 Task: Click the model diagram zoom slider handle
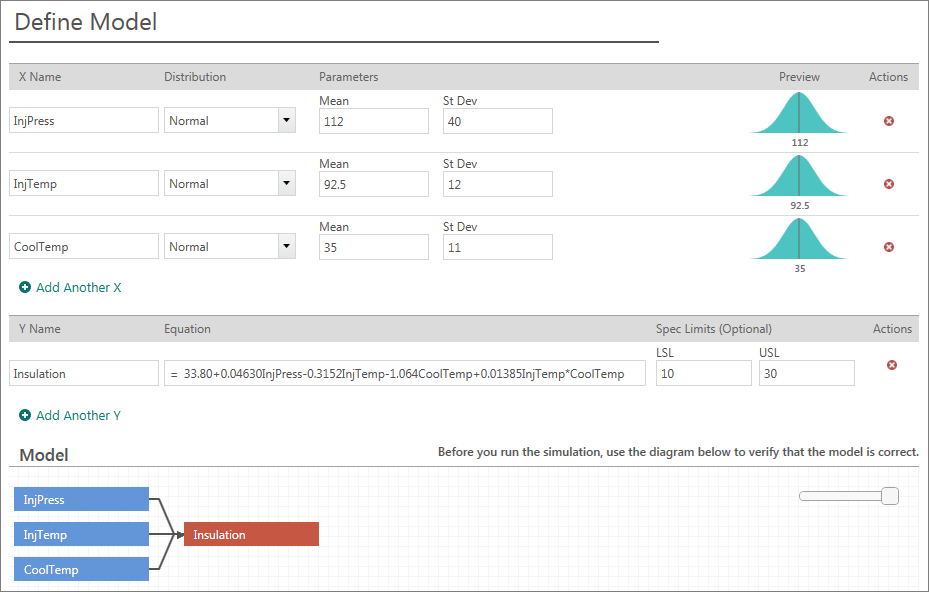pos(889,496)
